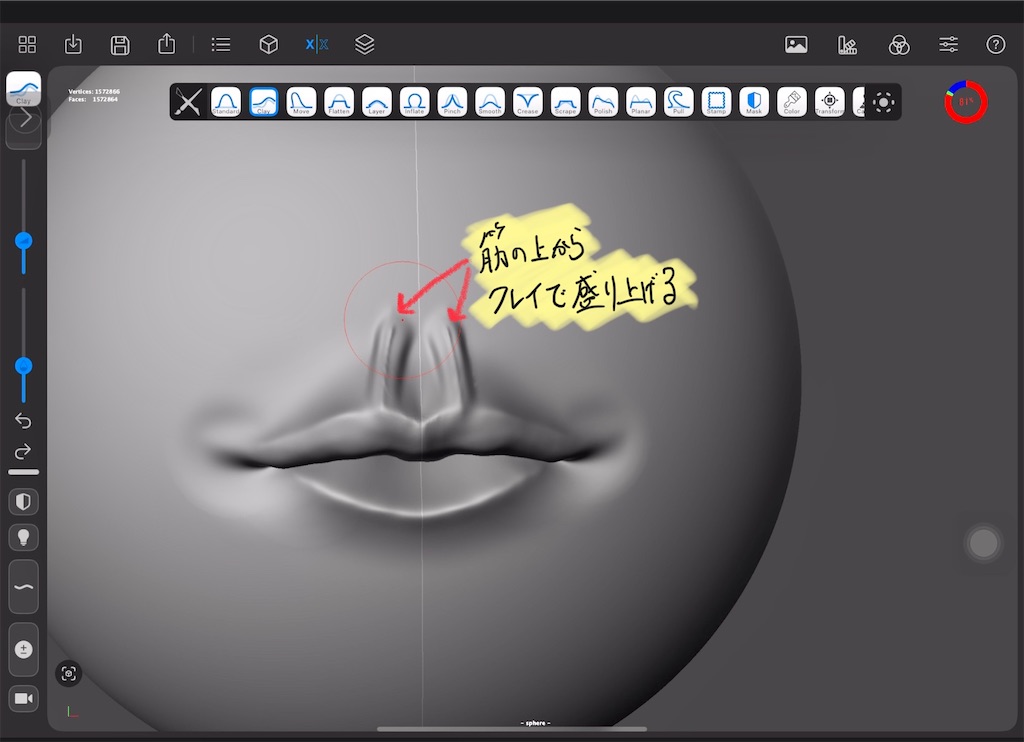Select the Inflate brush
The width and height of the screenshot is (1024, 742).
pyautogui.click(x=415, y=102)
